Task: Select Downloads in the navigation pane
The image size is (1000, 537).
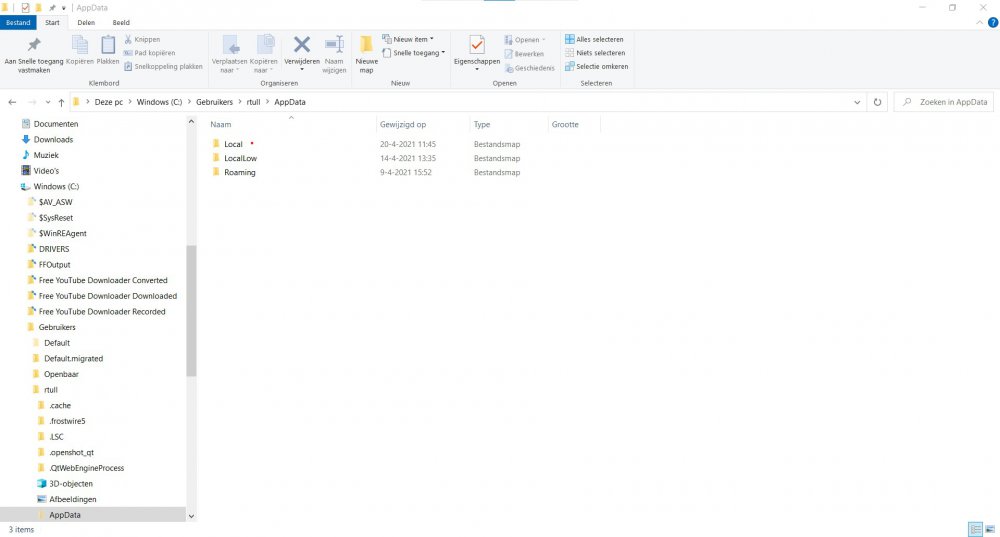Action: (53, 140)
